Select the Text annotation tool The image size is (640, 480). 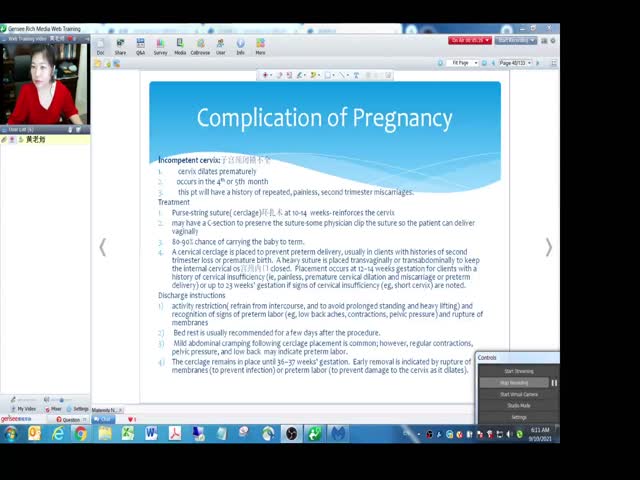point(356,75)
